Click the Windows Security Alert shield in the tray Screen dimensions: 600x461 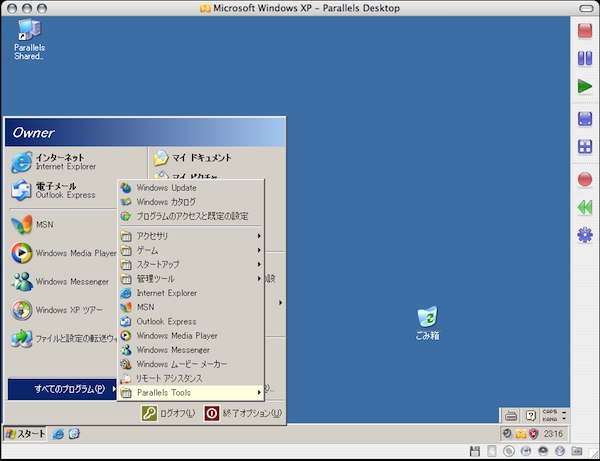(533, 434)
